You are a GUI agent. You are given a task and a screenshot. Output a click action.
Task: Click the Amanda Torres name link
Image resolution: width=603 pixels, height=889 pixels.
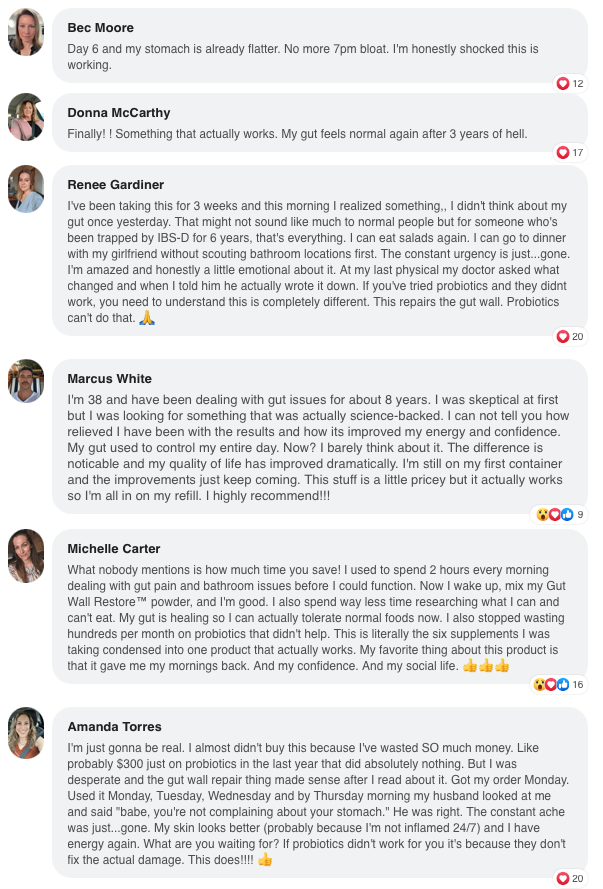[x=113, y=727]
